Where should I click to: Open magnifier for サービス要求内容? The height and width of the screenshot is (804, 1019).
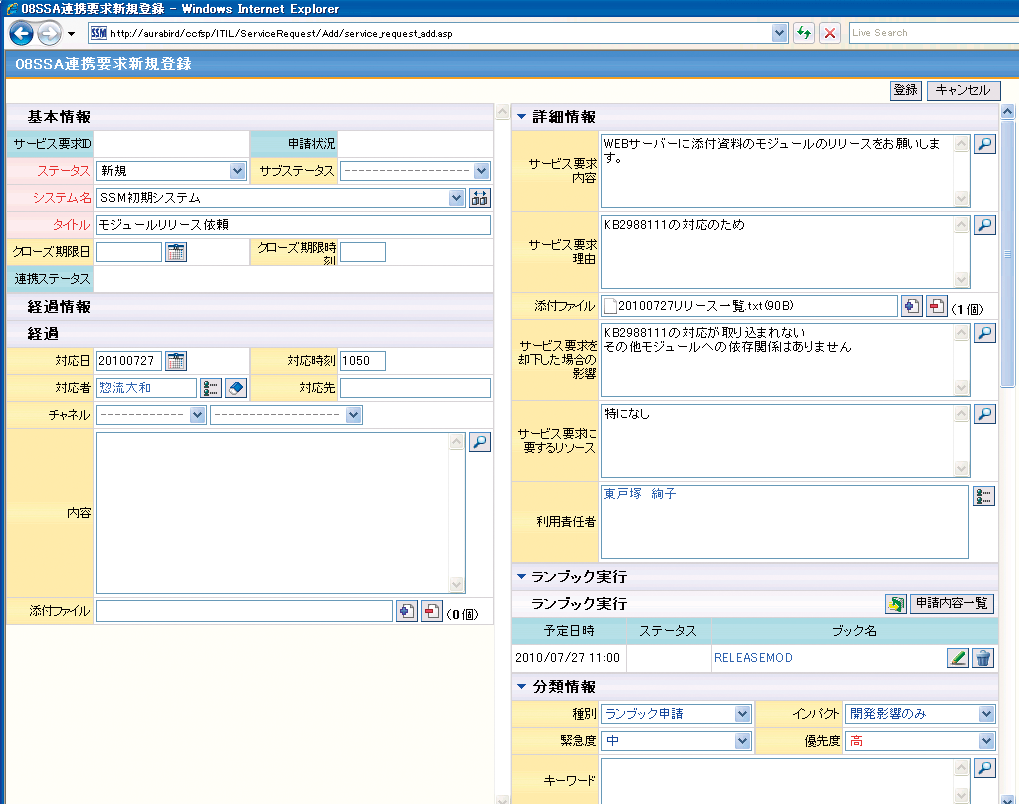click(x=985, y=144)
